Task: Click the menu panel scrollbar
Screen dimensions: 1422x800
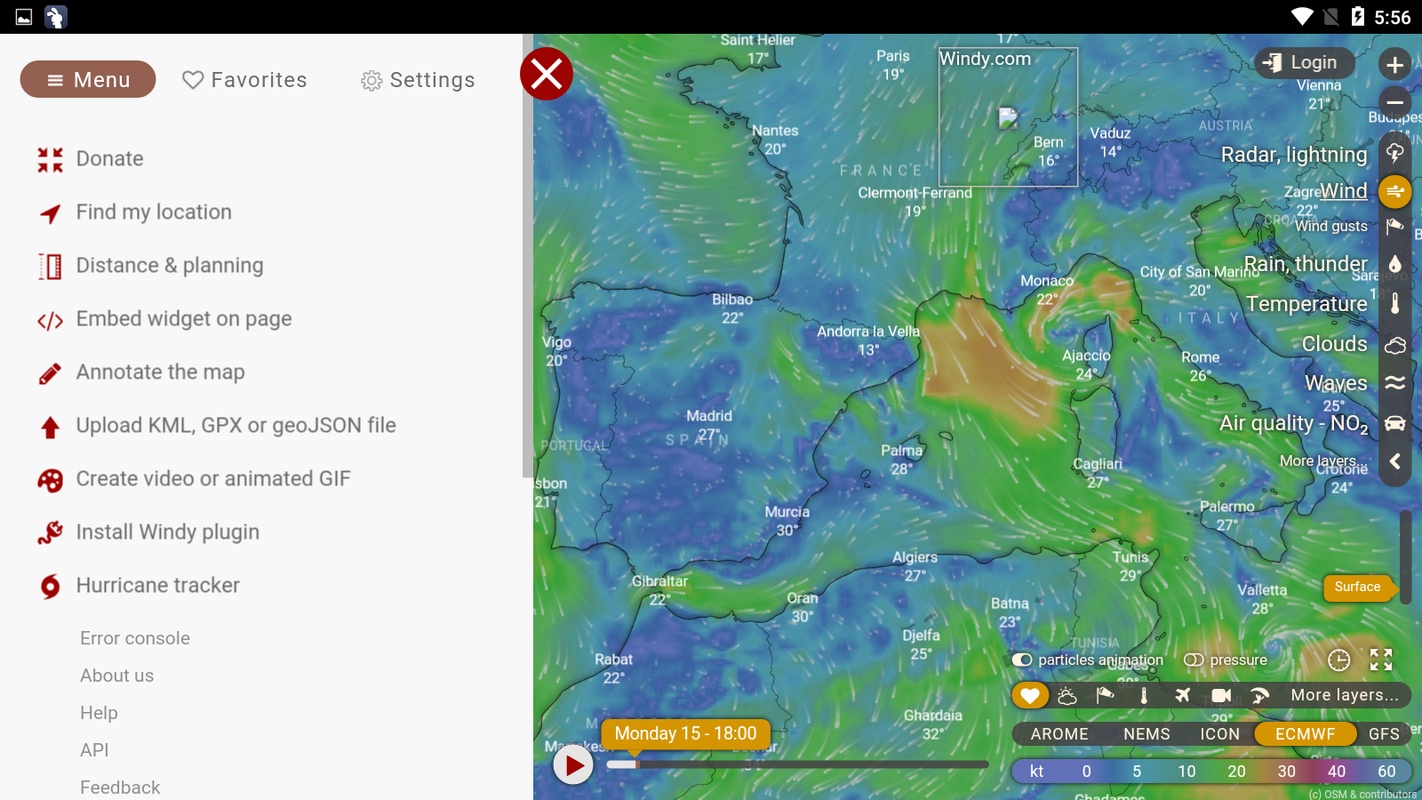Action: coord(527,255)
